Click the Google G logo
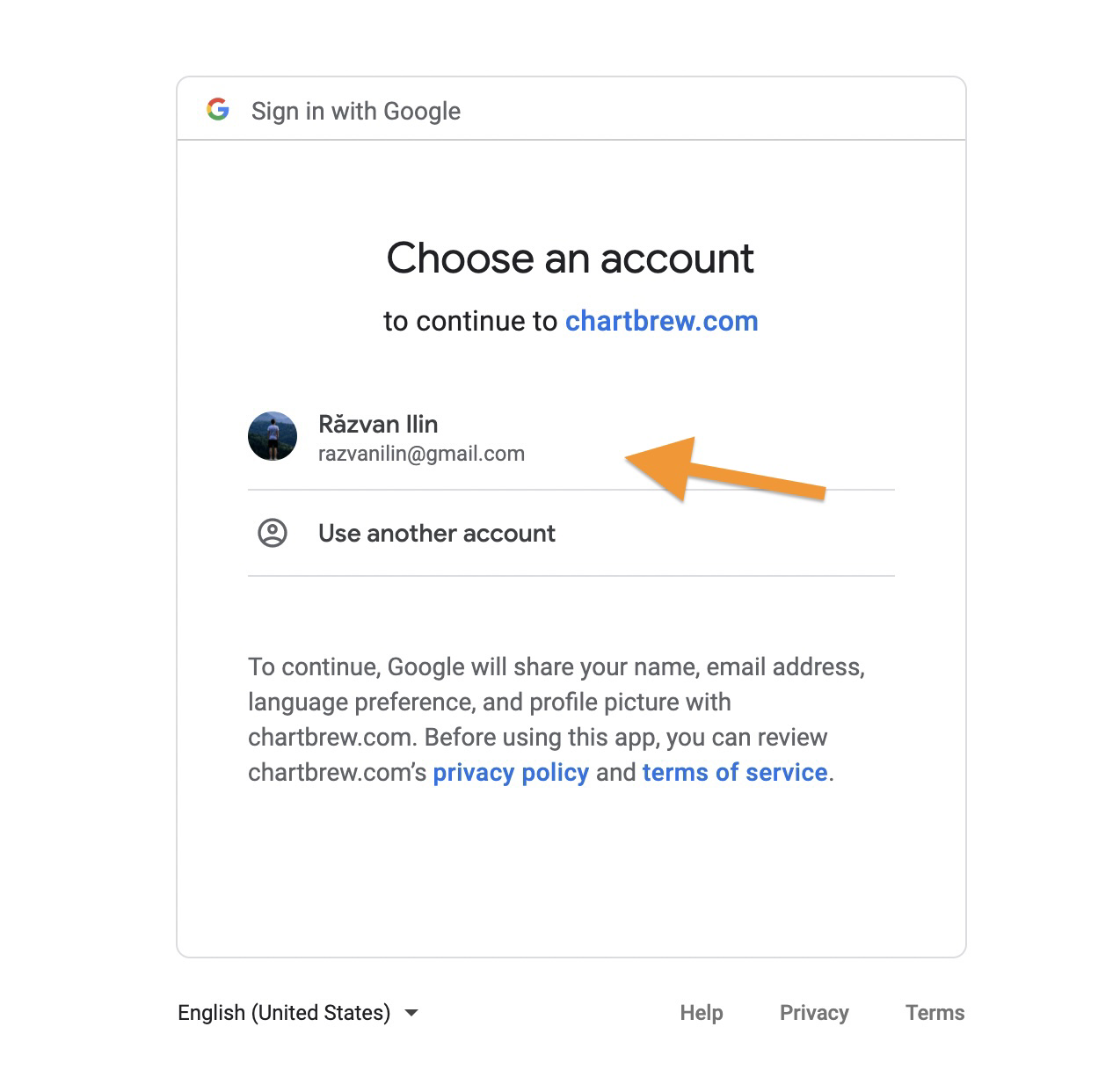The width and height of the screenshot is (1120, 1085). click(x=218, y=110)
